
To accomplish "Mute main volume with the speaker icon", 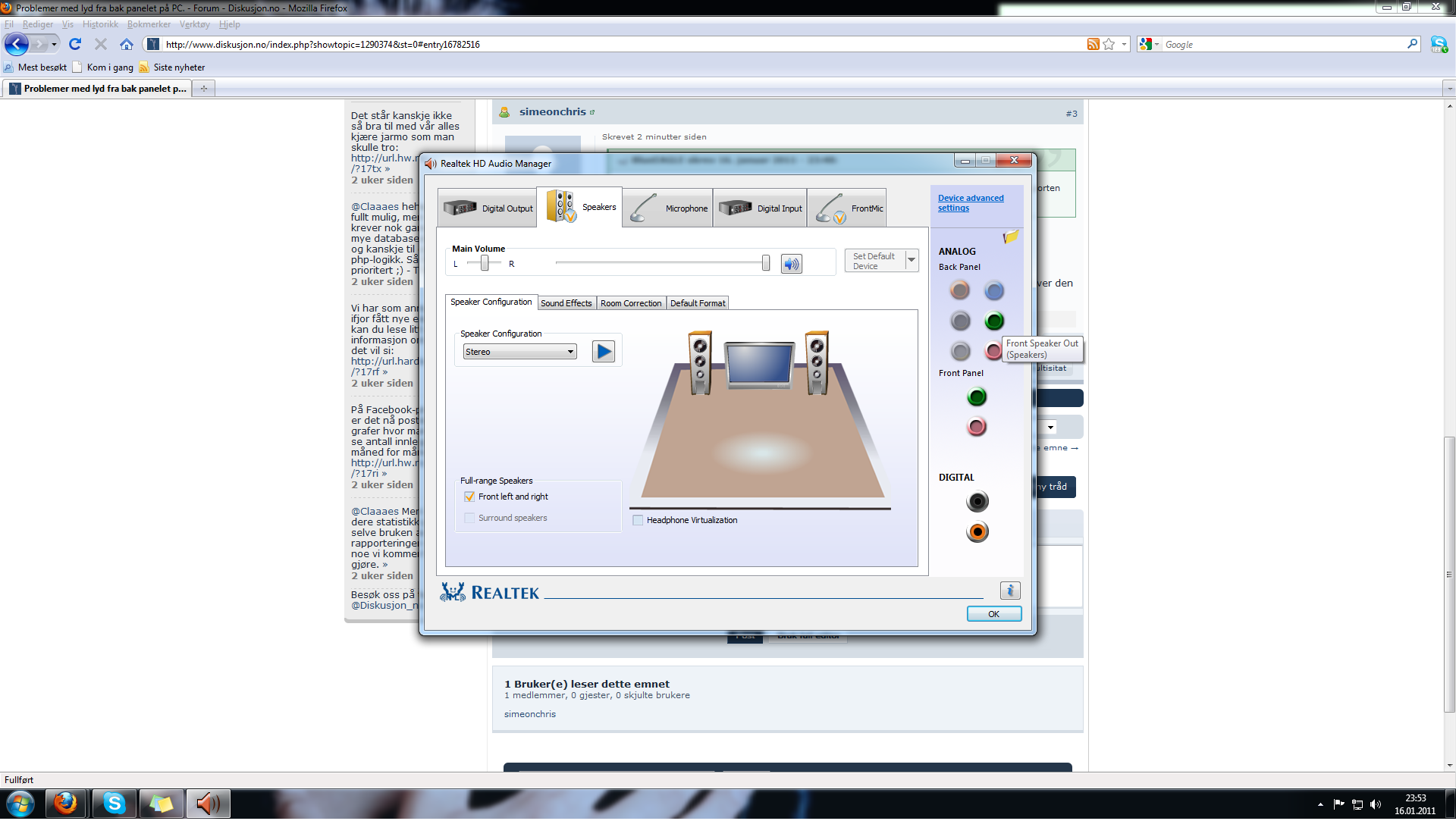I will click(791, 264).
